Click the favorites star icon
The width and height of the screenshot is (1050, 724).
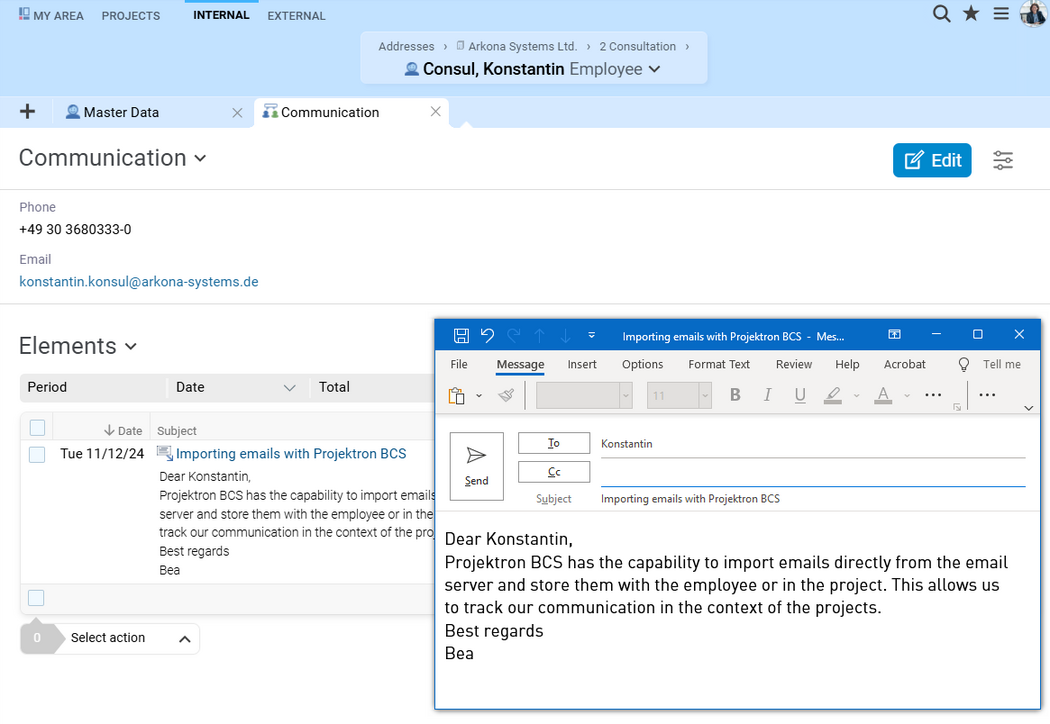point(971,13)
